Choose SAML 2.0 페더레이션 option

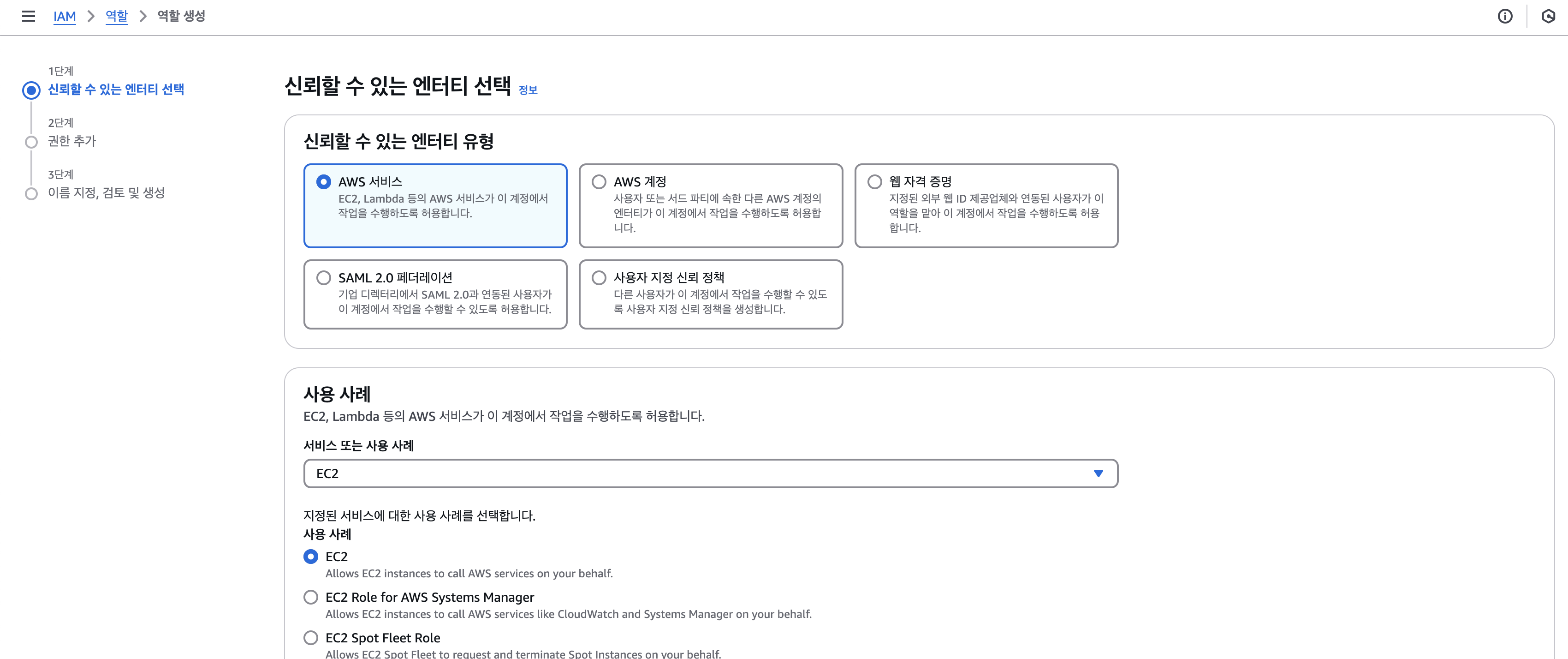pos(324,278)
